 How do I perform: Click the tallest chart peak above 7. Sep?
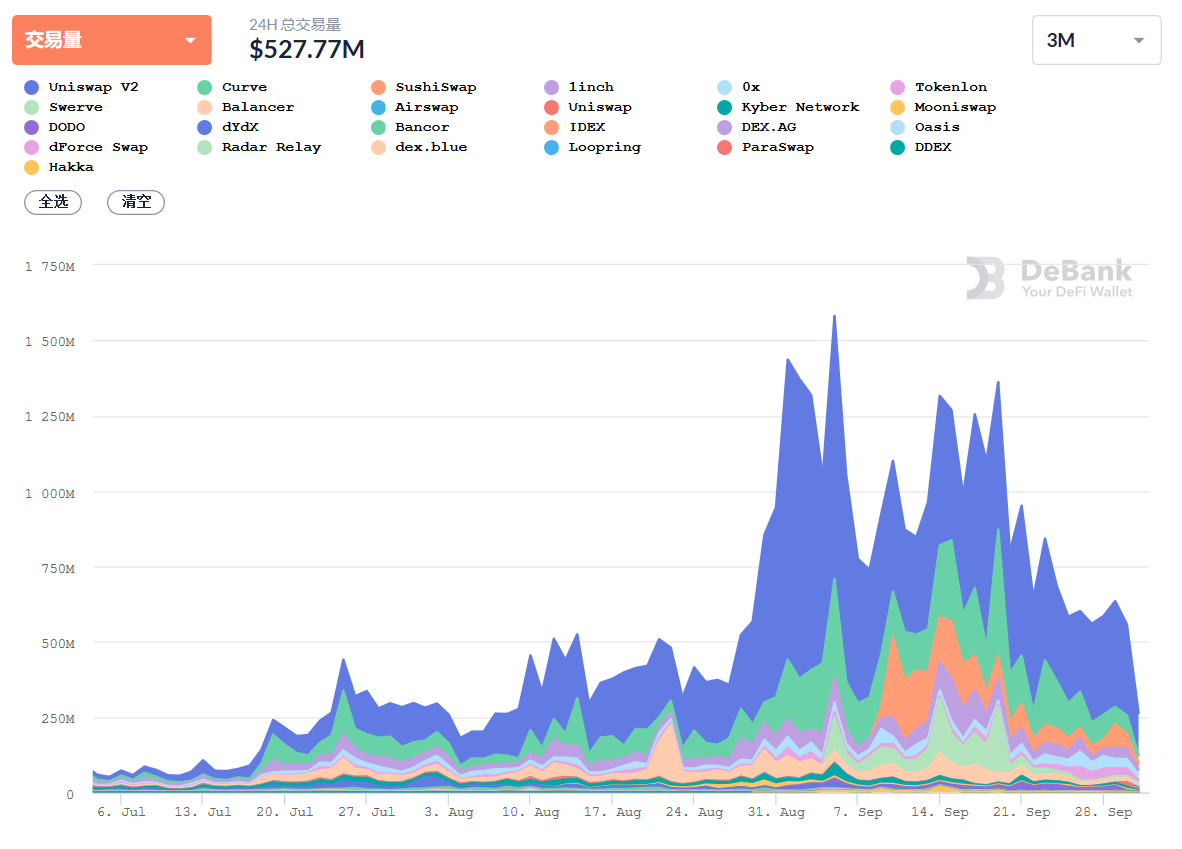834,317
